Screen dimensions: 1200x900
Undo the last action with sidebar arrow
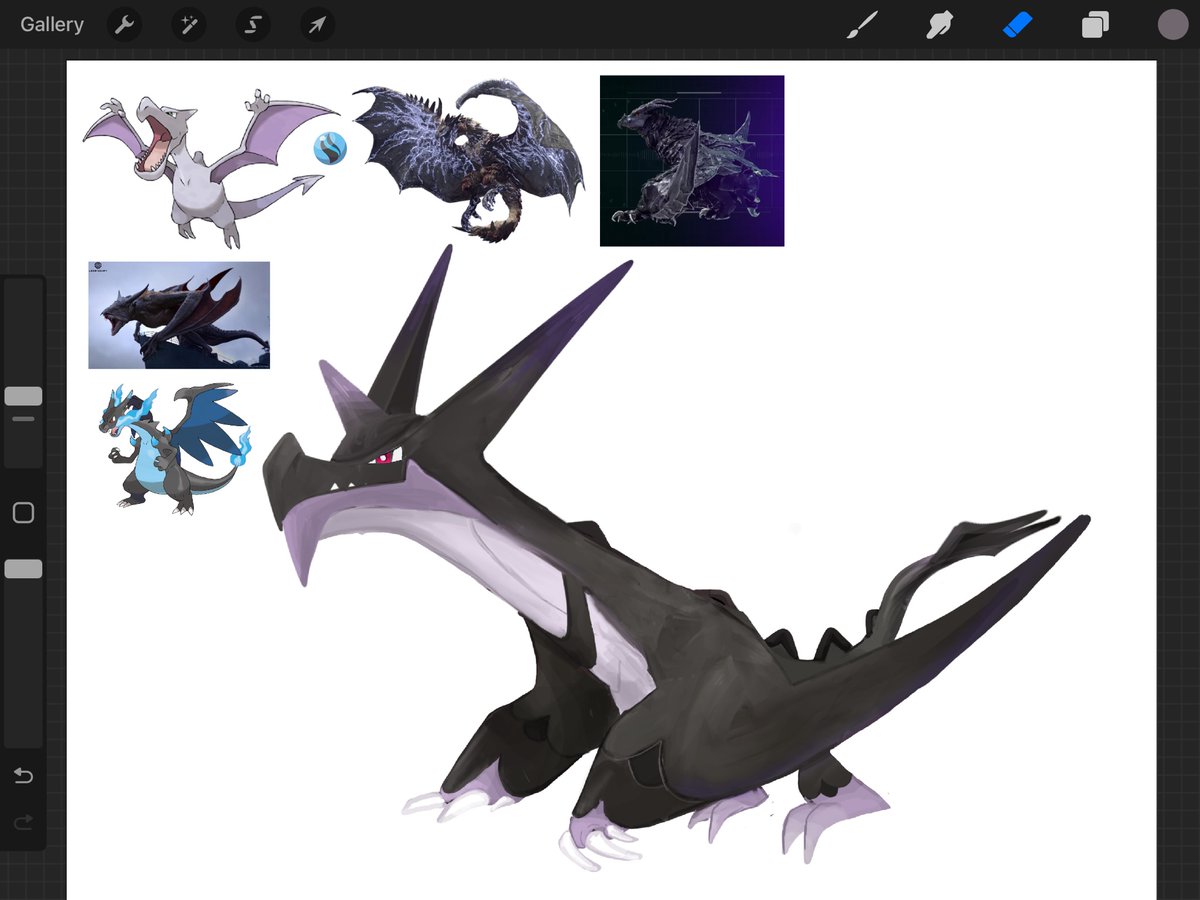23,776
